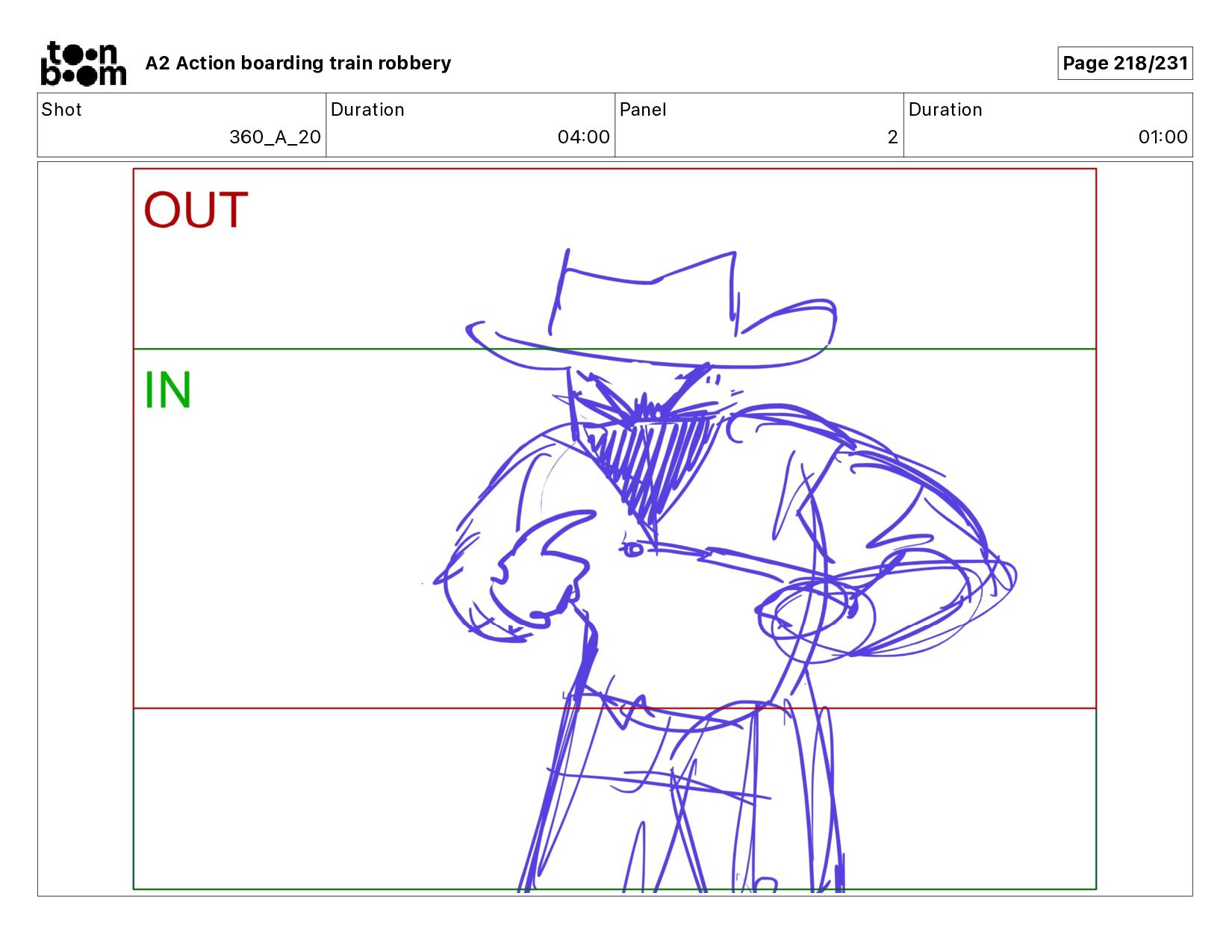Click the Toon Boom logo

click(83, 63)
